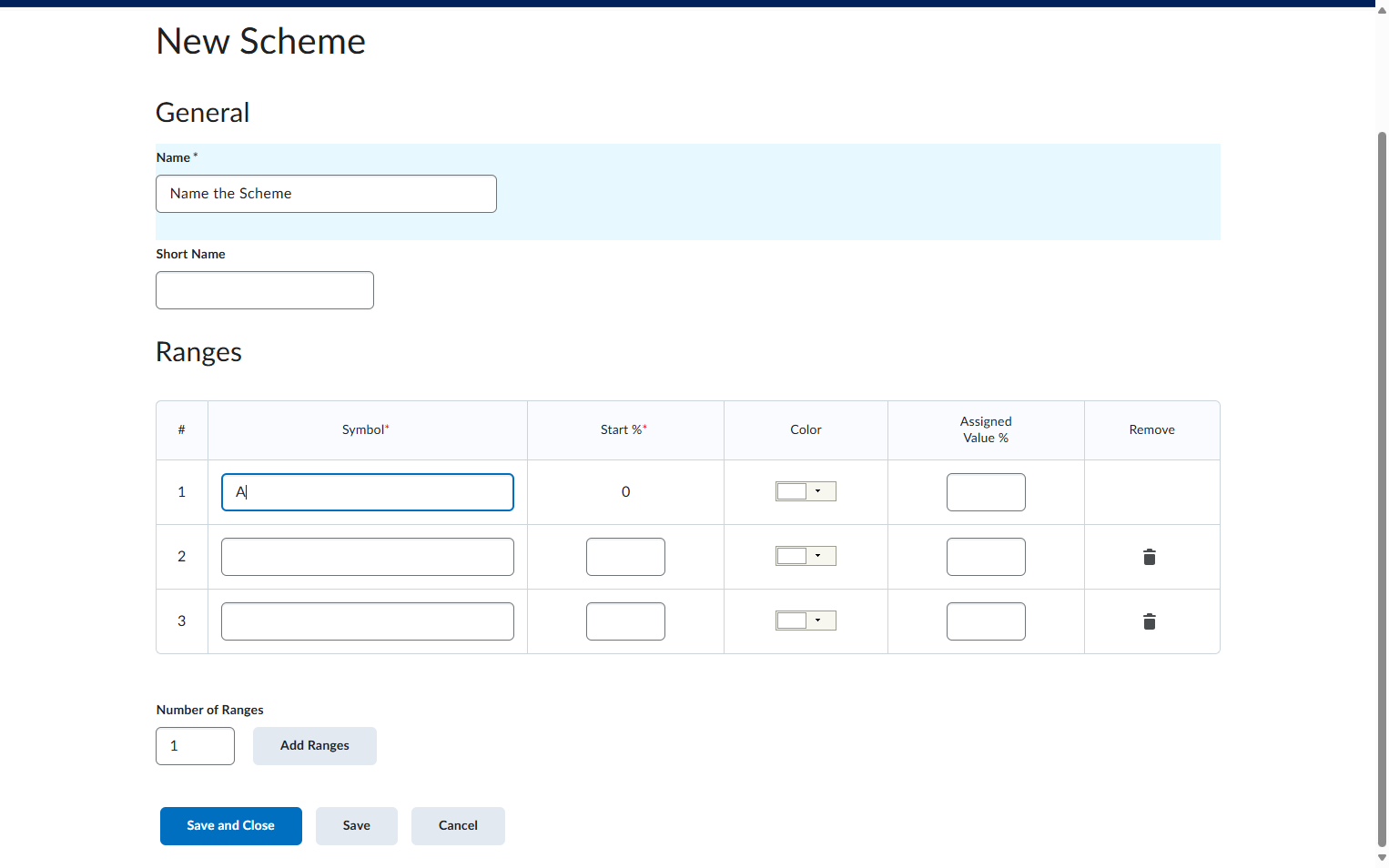Open color dropdown arrow for range 3

pyautogui.click(x=818, y=621)
